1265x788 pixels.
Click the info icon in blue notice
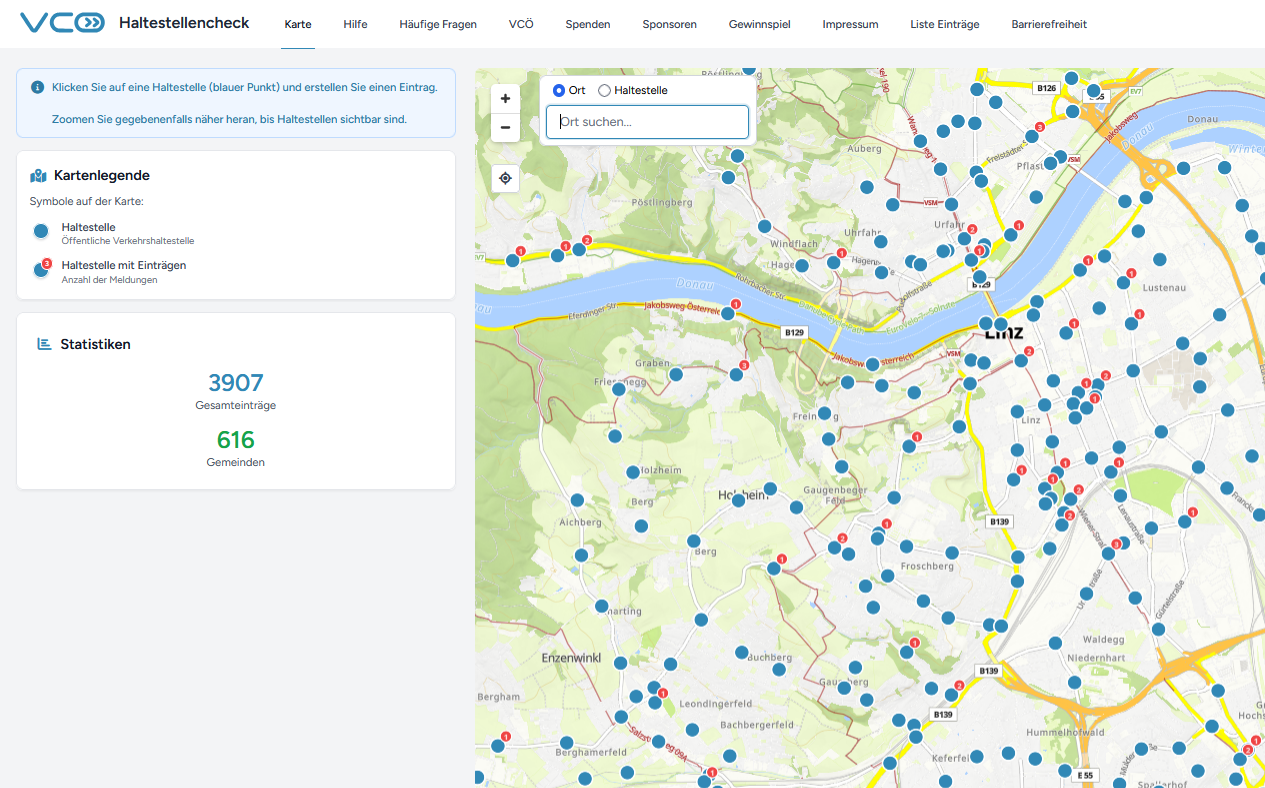click(x=38, y=88)
